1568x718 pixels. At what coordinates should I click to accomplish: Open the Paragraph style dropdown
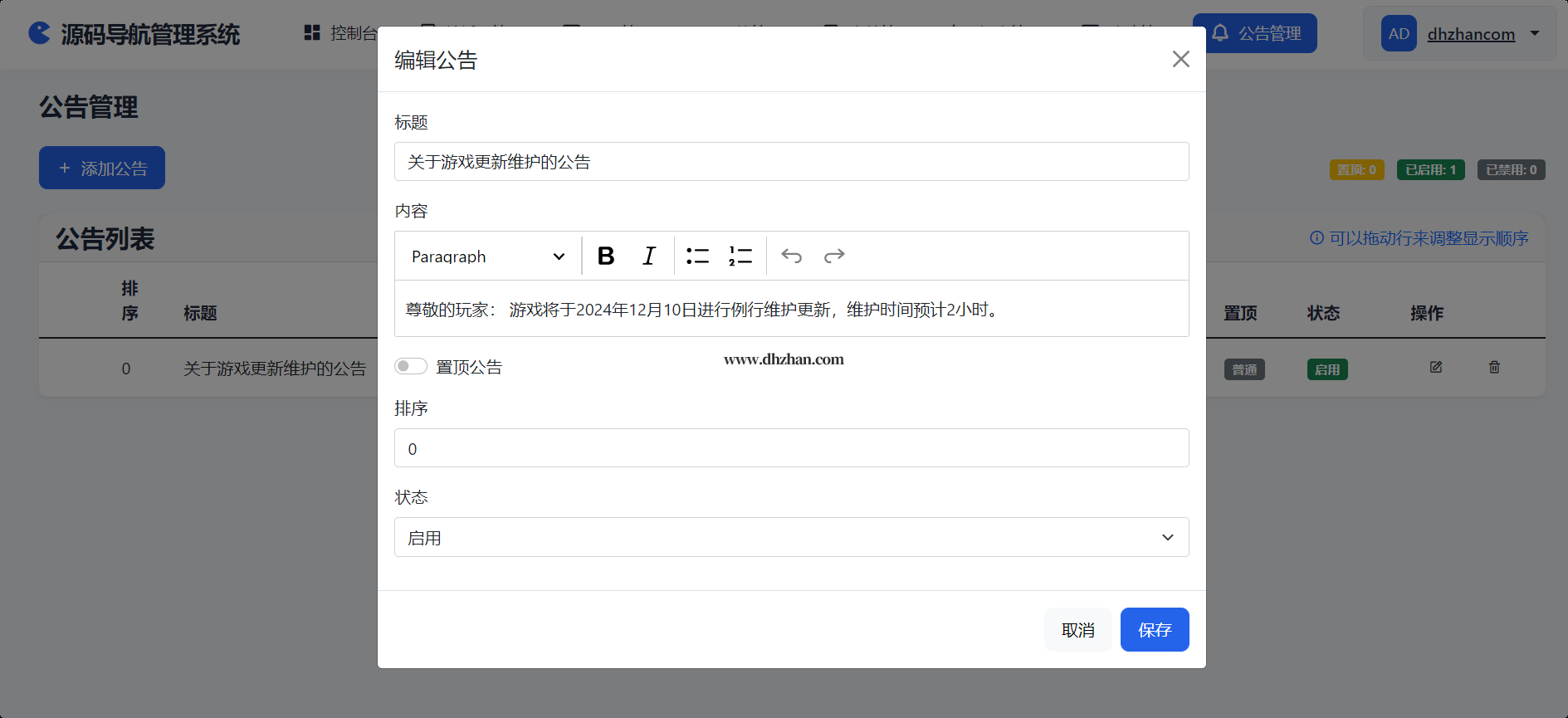[488, 256]
